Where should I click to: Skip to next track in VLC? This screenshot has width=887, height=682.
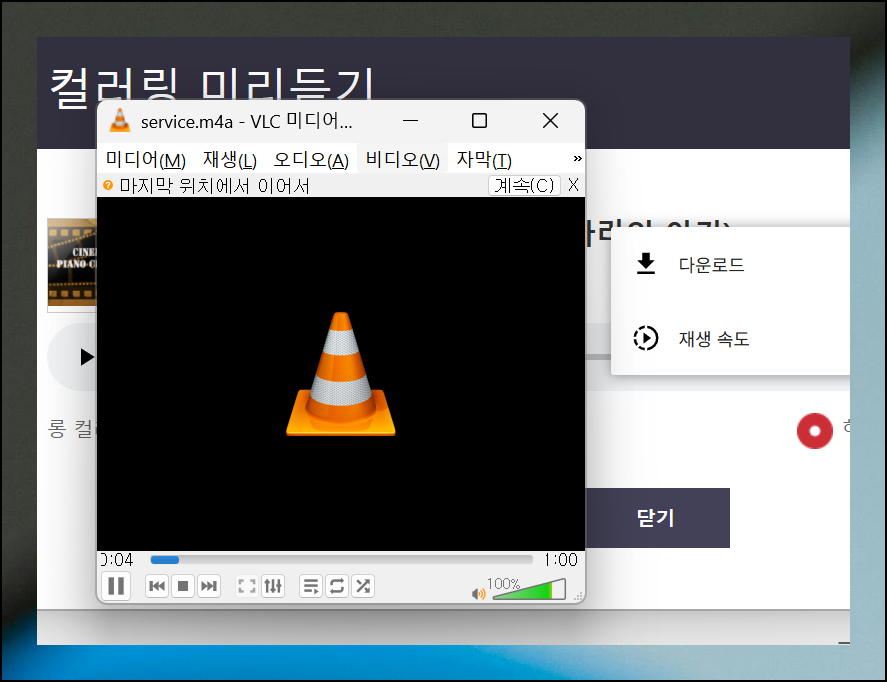tap(209, 586)
